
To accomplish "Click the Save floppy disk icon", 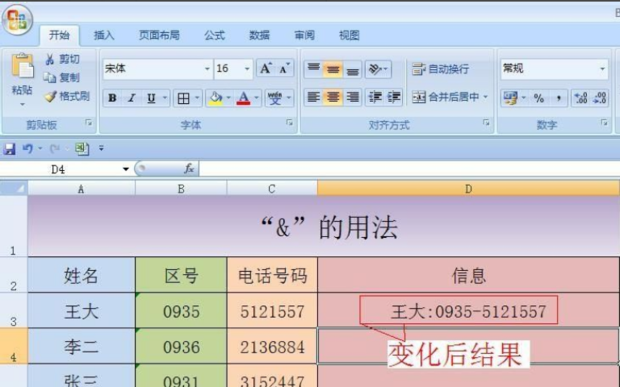I will pos(9,149).
